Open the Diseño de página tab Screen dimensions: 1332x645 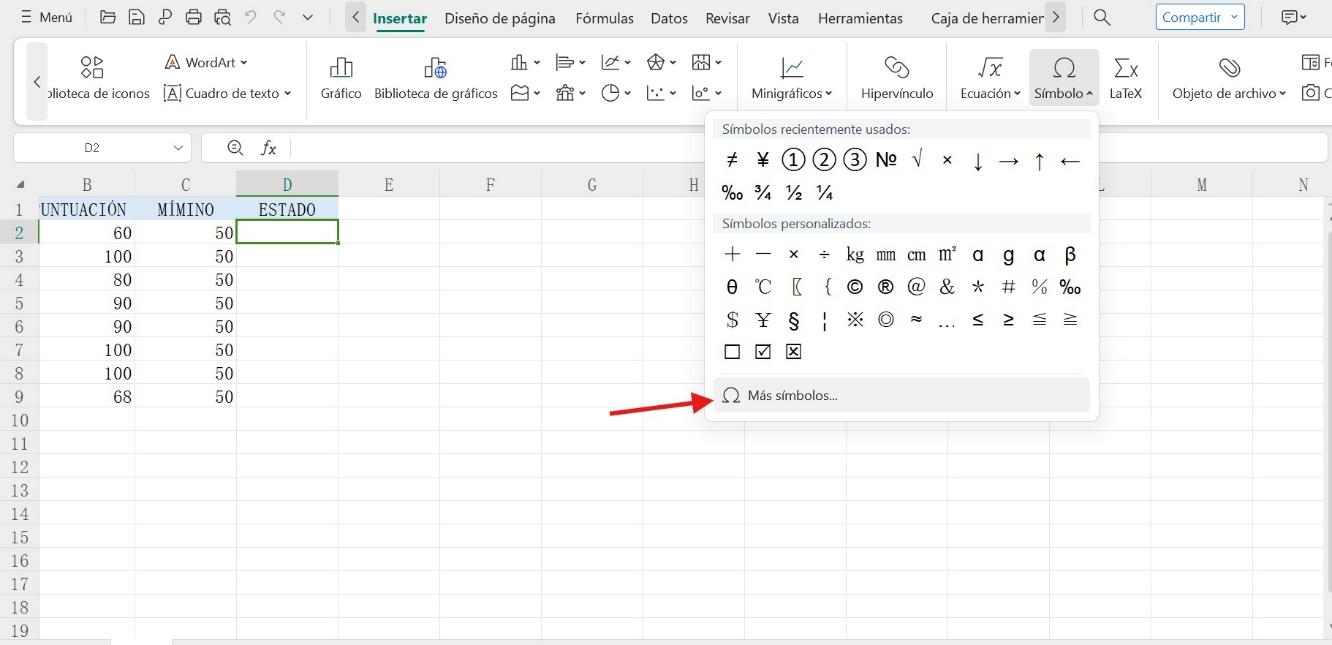click(x=499, y=18)
